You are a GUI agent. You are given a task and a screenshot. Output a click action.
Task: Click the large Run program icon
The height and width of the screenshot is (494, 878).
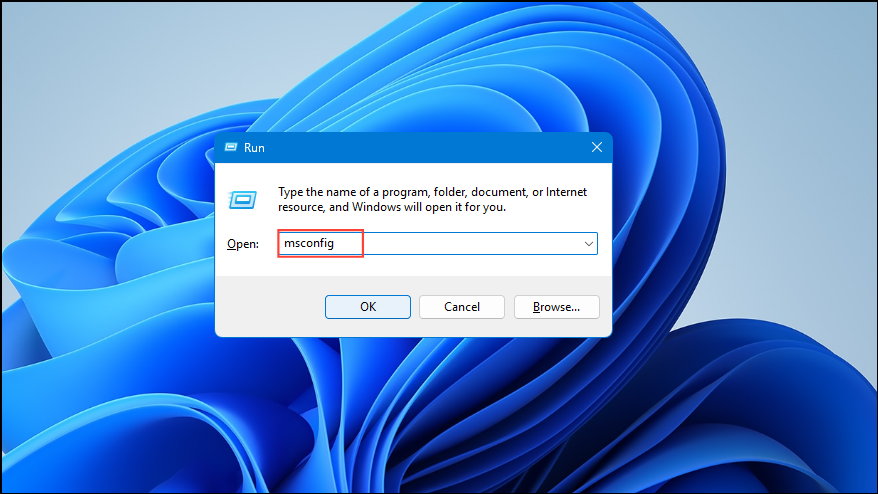pyautogui.click(x=242, y=199)
